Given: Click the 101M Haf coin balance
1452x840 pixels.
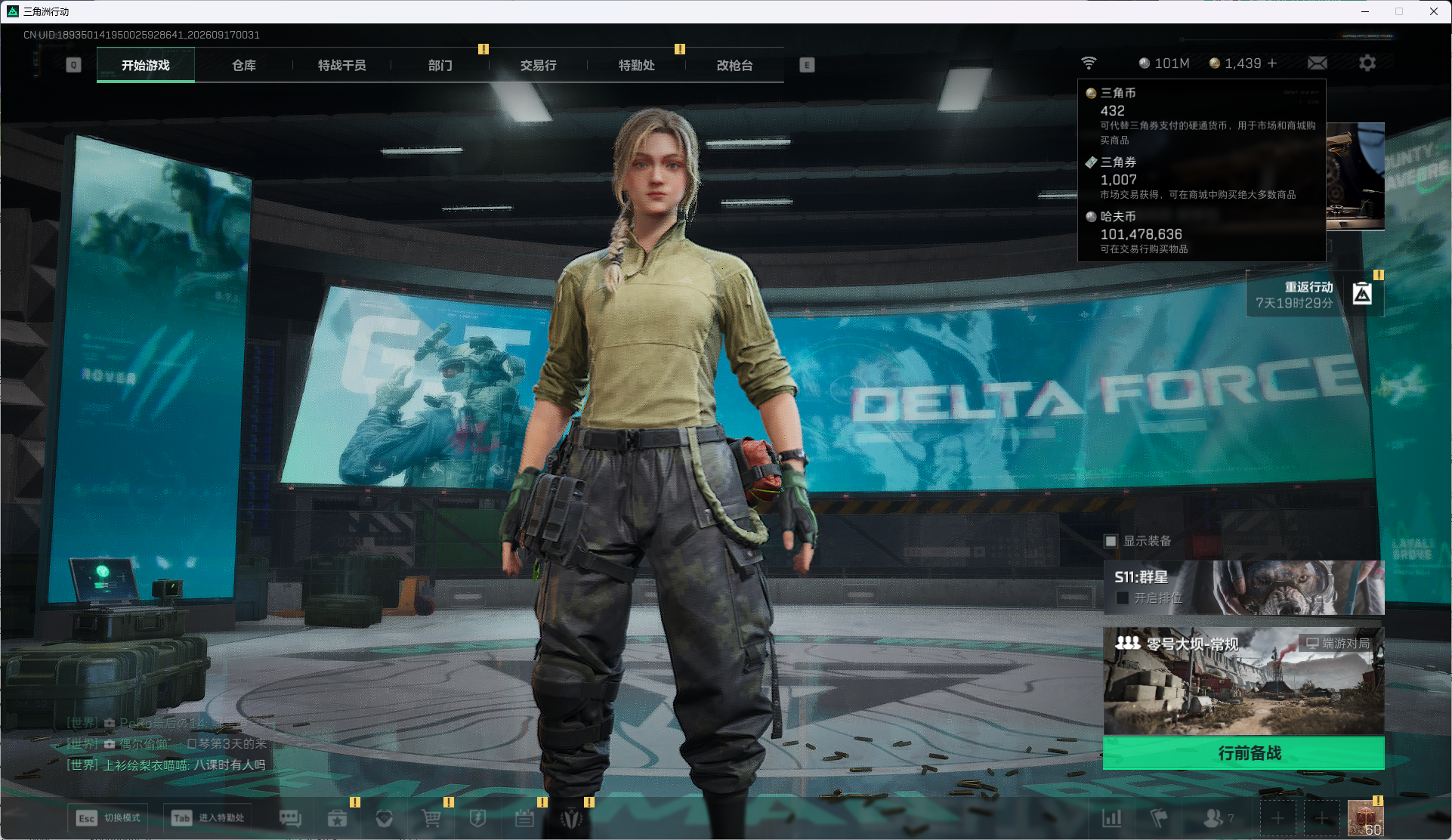Looking at the screenshot, I should (1164, 63).
